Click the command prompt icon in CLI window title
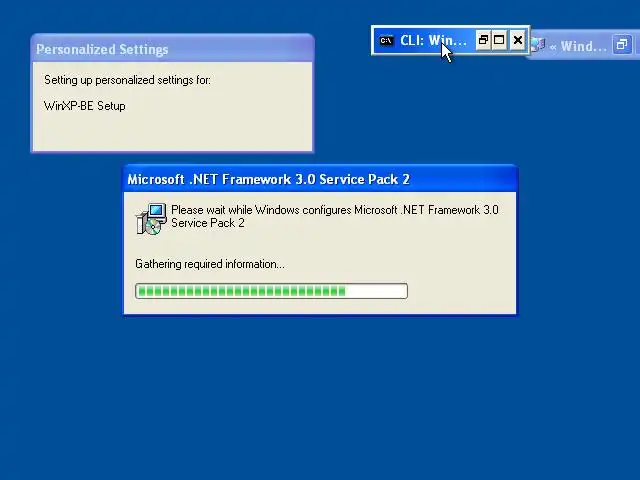 (x=386, y=41)
